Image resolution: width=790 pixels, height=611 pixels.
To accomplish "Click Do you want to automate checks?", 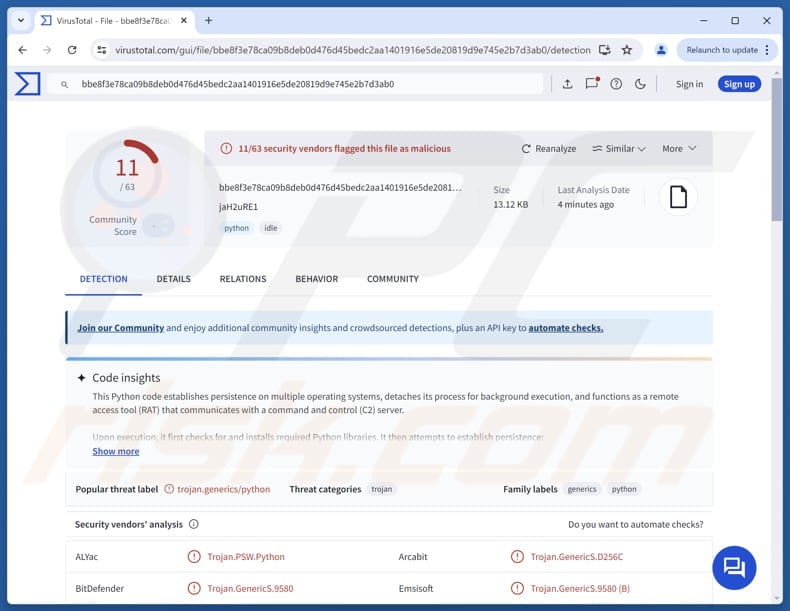I will pyautogui.click(x=636, y=524).
